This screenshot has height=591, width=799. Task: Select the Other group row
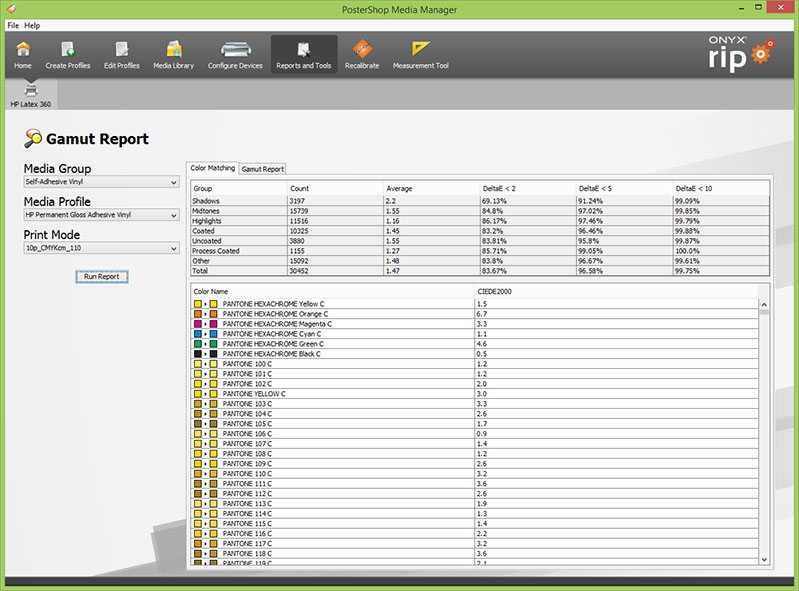click(x=480, y=261)
